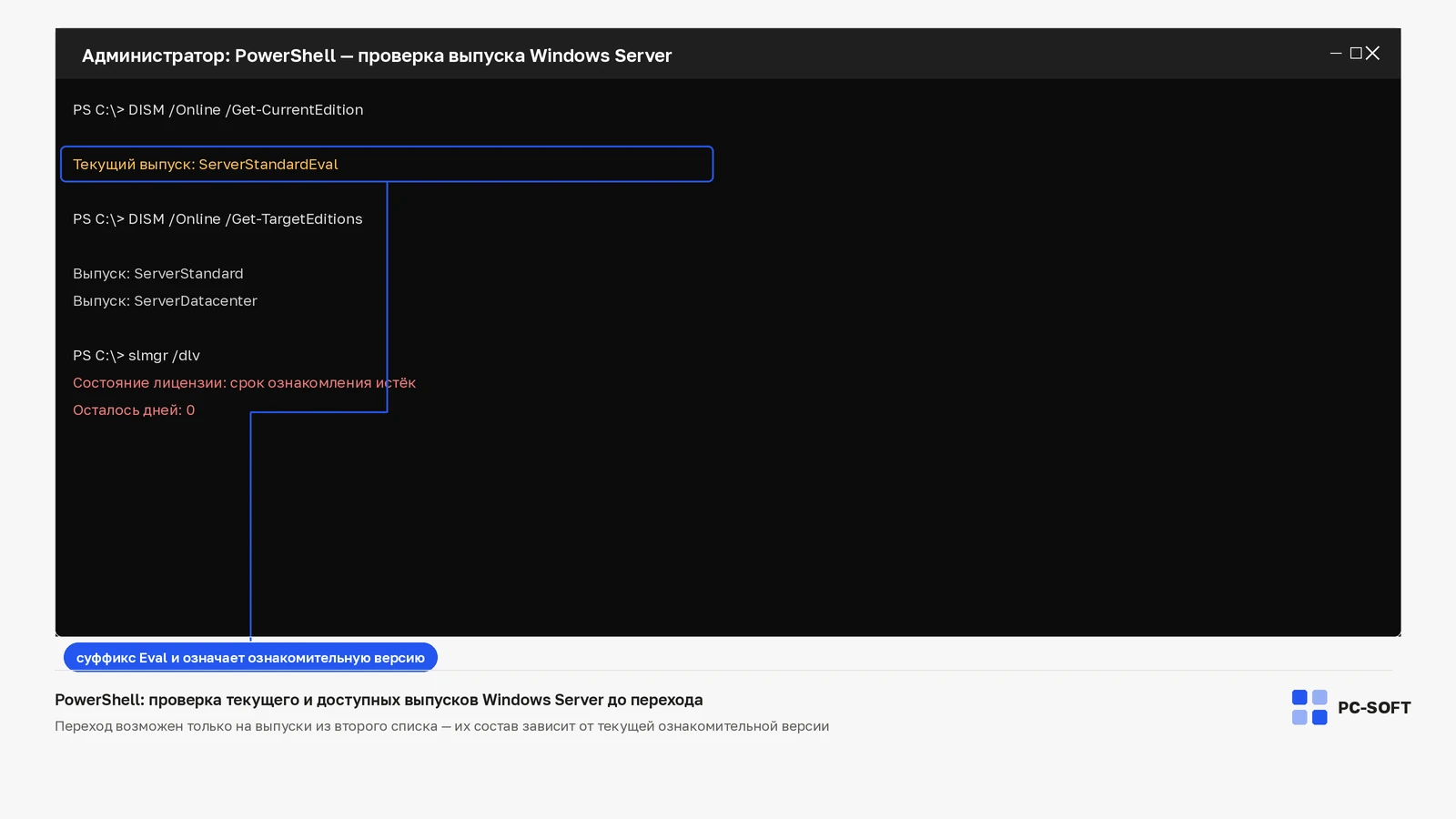This screenshot has height=819, width=1456.
Task: Click the caption heading 'PowerShell: проверка текущего…'
Action: (x=379, y=700)
